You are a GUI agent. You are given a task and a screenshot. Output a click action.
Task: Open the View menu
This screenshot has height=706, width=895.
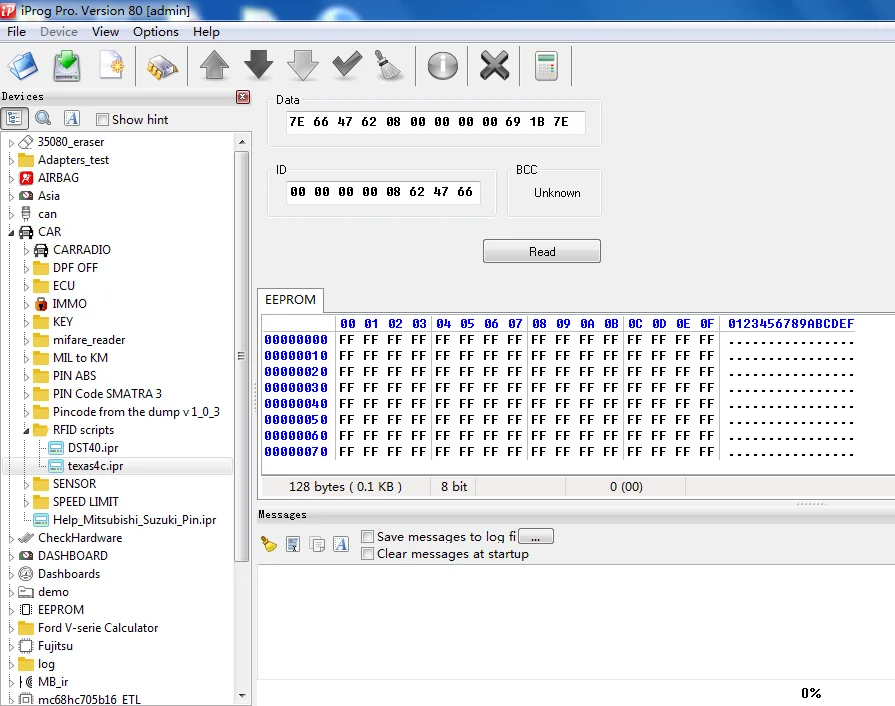(x=106, y=32)
